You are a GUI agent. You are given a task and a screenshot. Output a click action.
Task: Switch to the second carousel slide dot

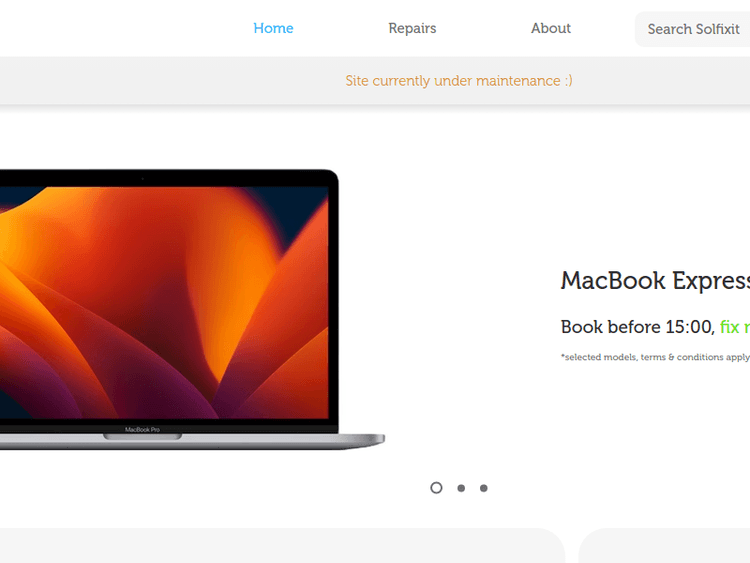tap(461, 488)
